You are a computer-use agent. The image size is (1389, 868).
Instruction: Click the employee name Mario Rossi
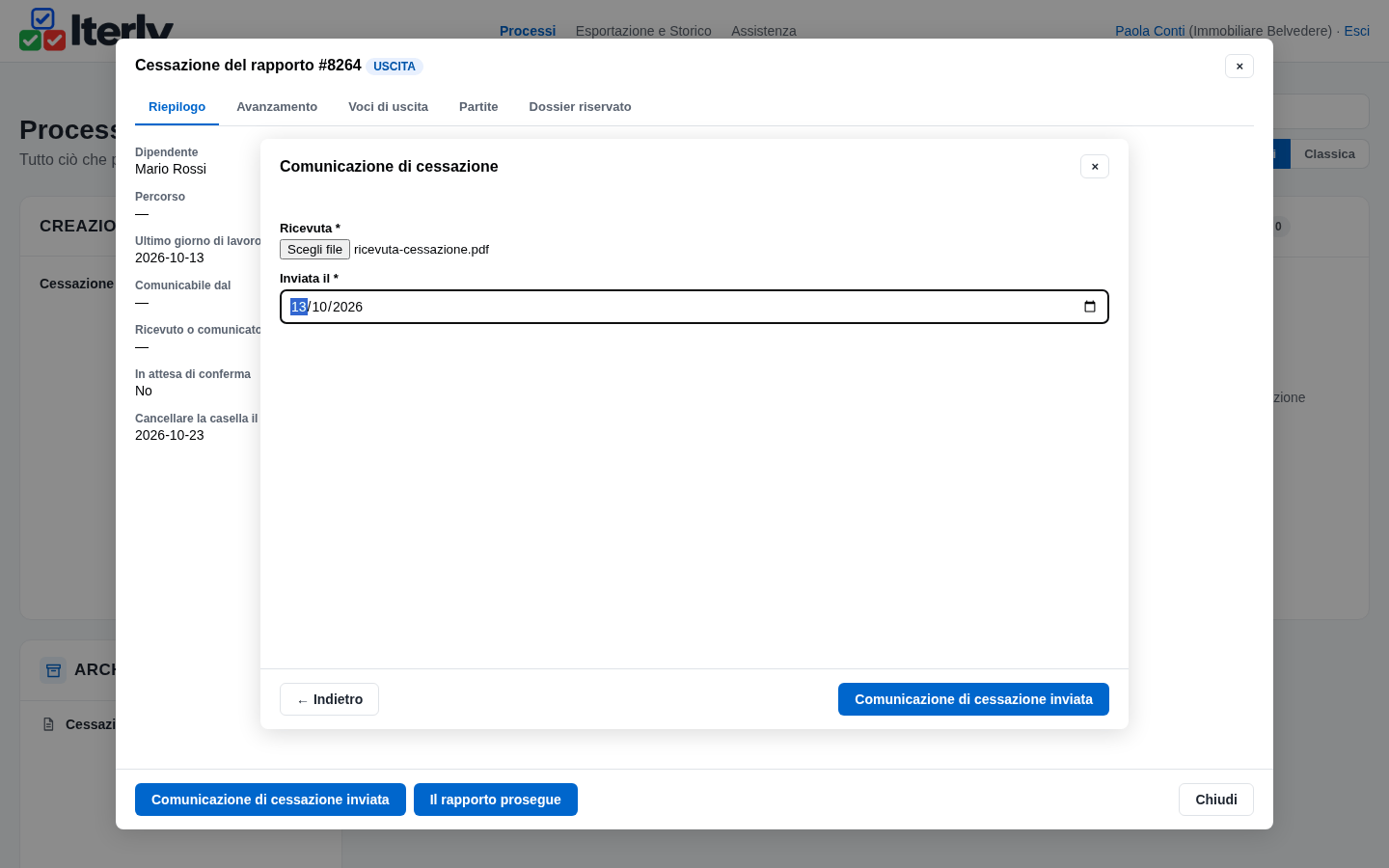[x=171, y=169]
